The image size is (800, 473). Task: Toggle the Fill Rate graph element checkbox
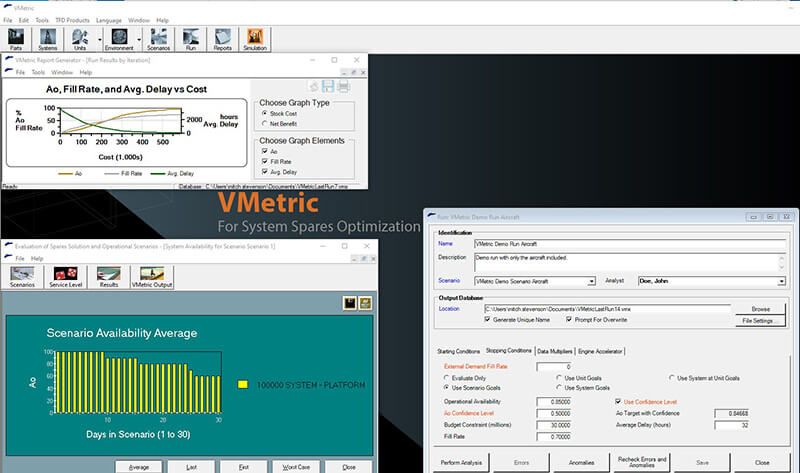click(x=264, y=161)
